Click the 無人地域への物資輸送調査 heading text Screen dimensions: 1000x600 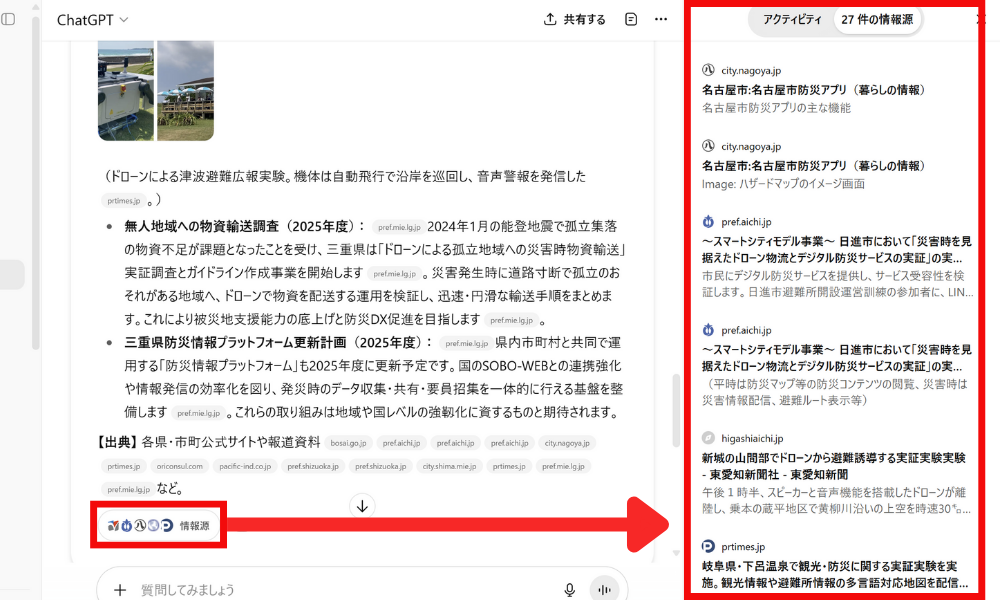pyautogui.click(x=202, y=226)
